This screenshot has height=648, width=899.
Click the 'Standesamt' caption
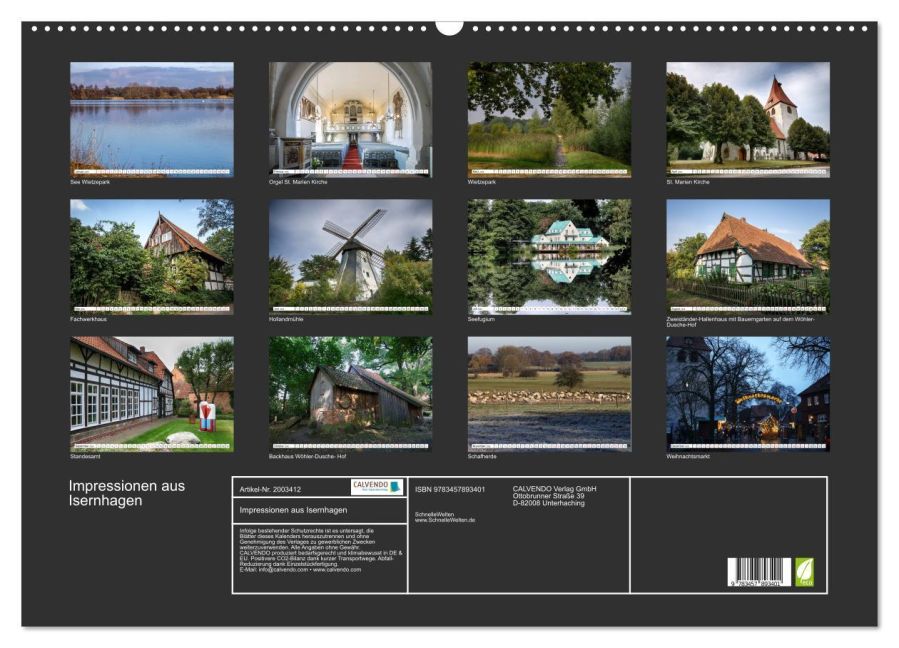tap(85, 456)
